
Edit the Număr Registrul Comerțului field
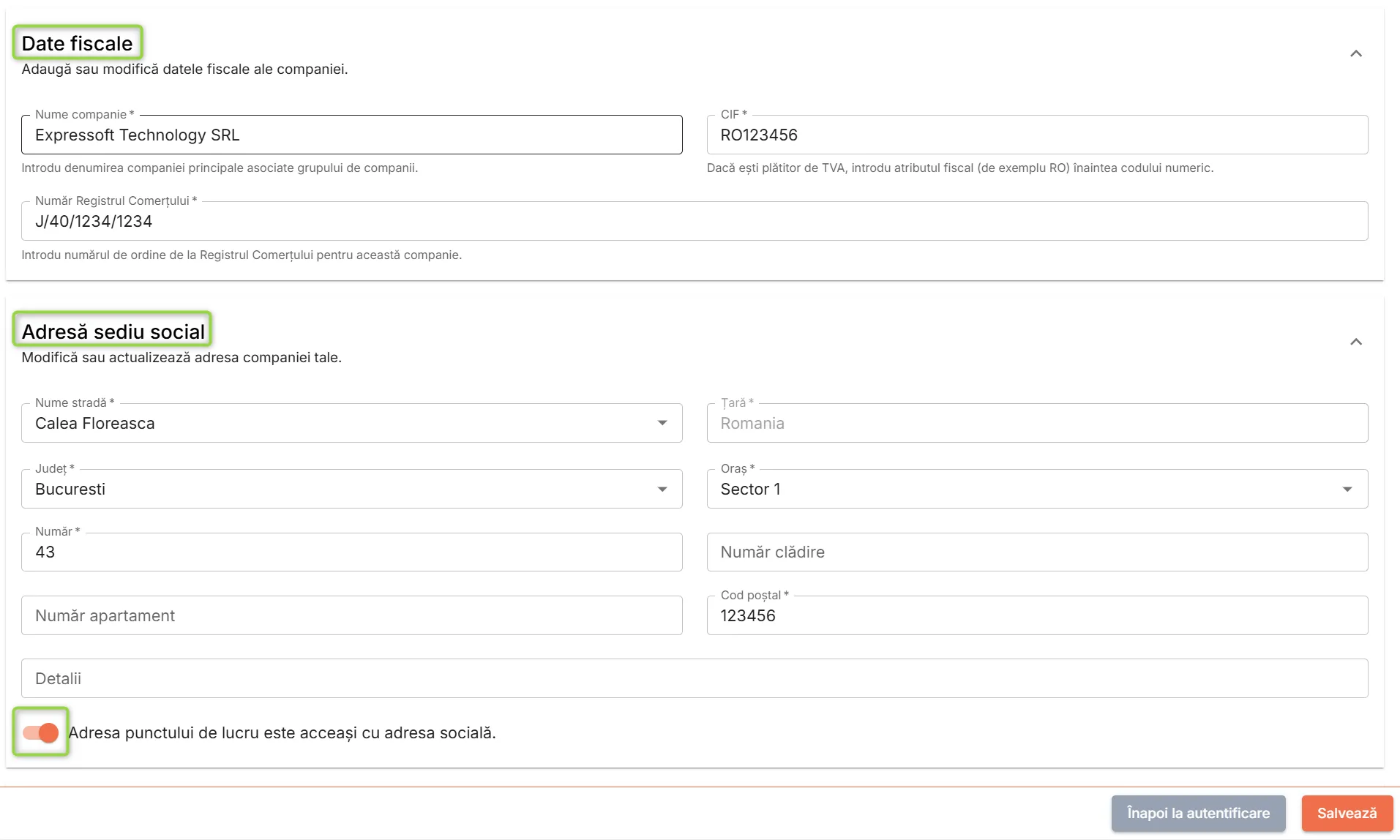point(695,221)
